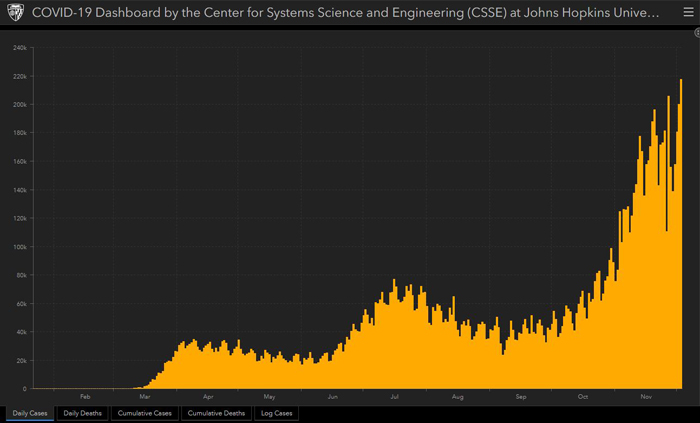700x423 pixels.
Task: Click the 100k label on the y-axis
Action: pos(20,247)
